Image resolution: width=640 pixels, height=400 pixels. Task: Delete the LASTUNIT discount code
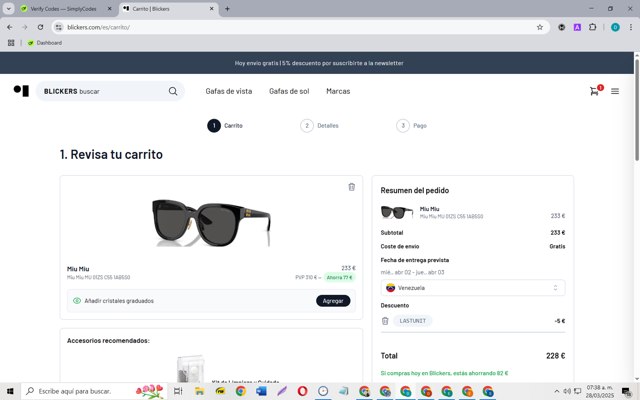(385, 321)
